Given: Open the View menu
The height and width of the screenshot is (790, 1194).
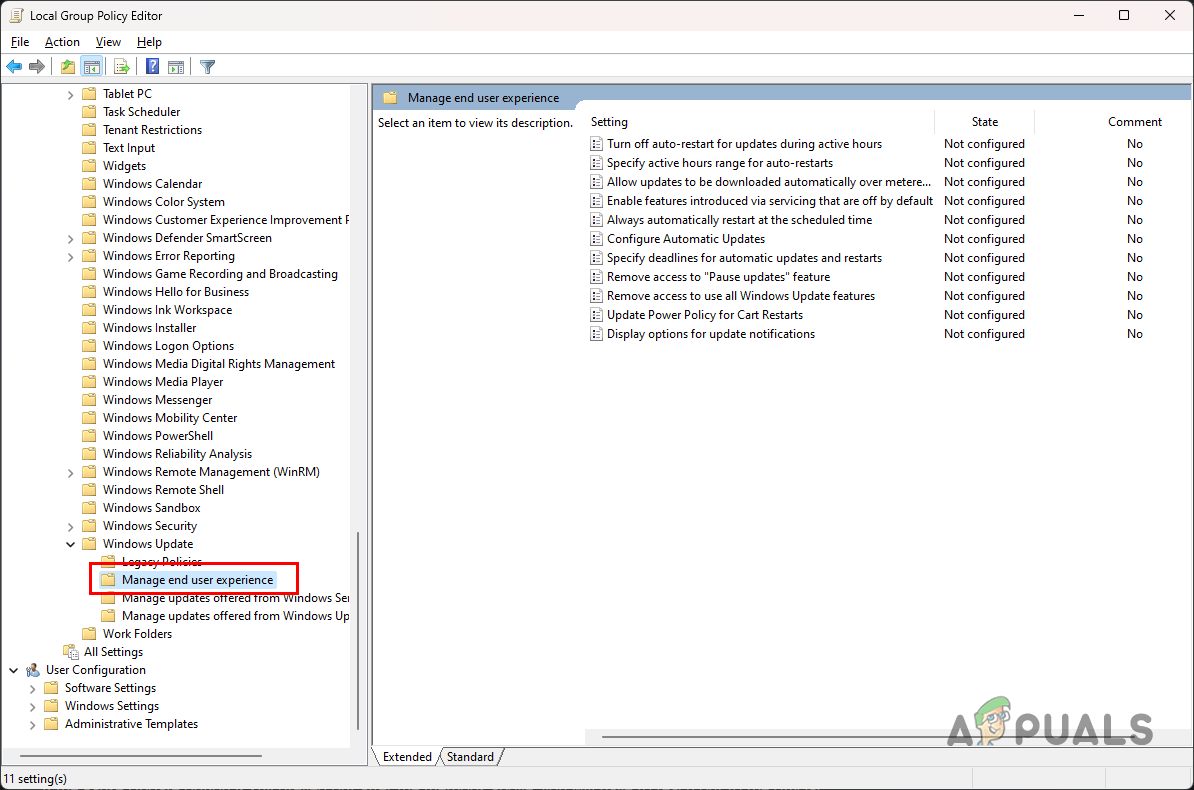Looking at the screenshot, I should [x=108, y=42].
